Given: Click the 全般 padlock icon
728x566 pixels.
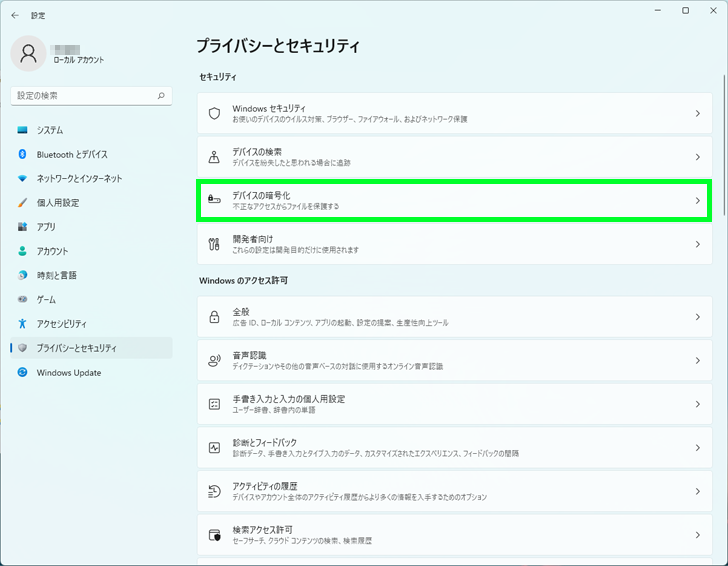Looking at the screenshot, I should pyautogui.click(x=214, y=317).
